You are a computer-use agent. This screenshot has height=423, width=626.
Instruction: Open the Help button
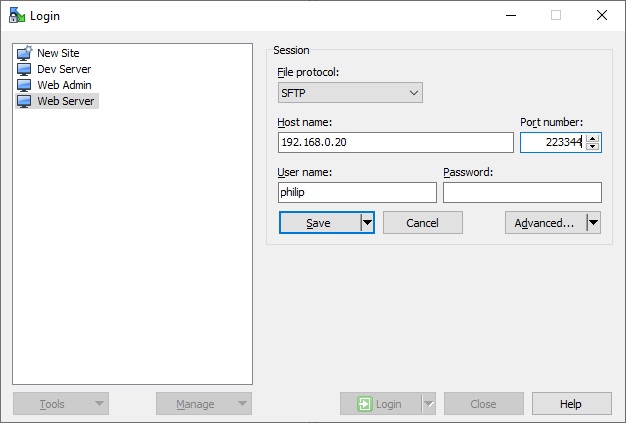(571, 404)
